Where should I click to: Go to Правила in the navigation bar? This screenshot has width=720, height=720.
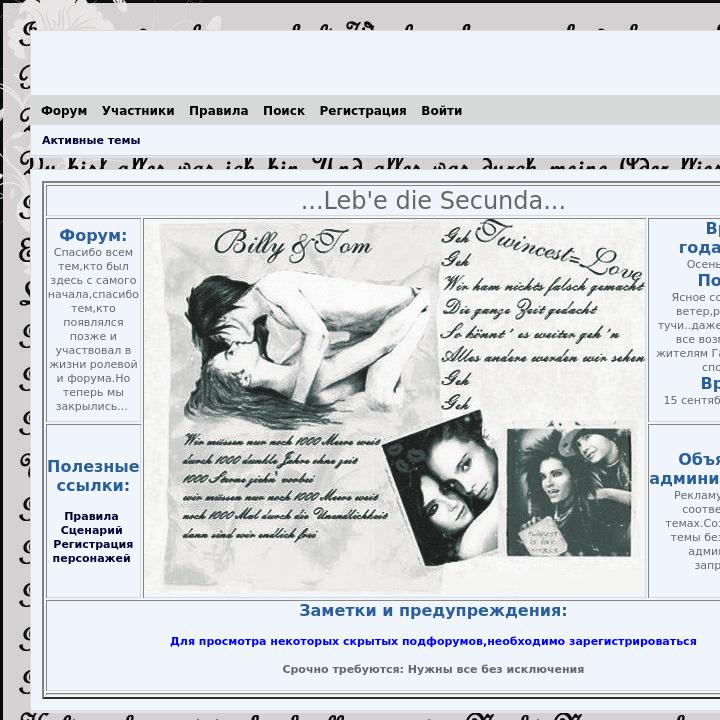click(x=219, y=111)
